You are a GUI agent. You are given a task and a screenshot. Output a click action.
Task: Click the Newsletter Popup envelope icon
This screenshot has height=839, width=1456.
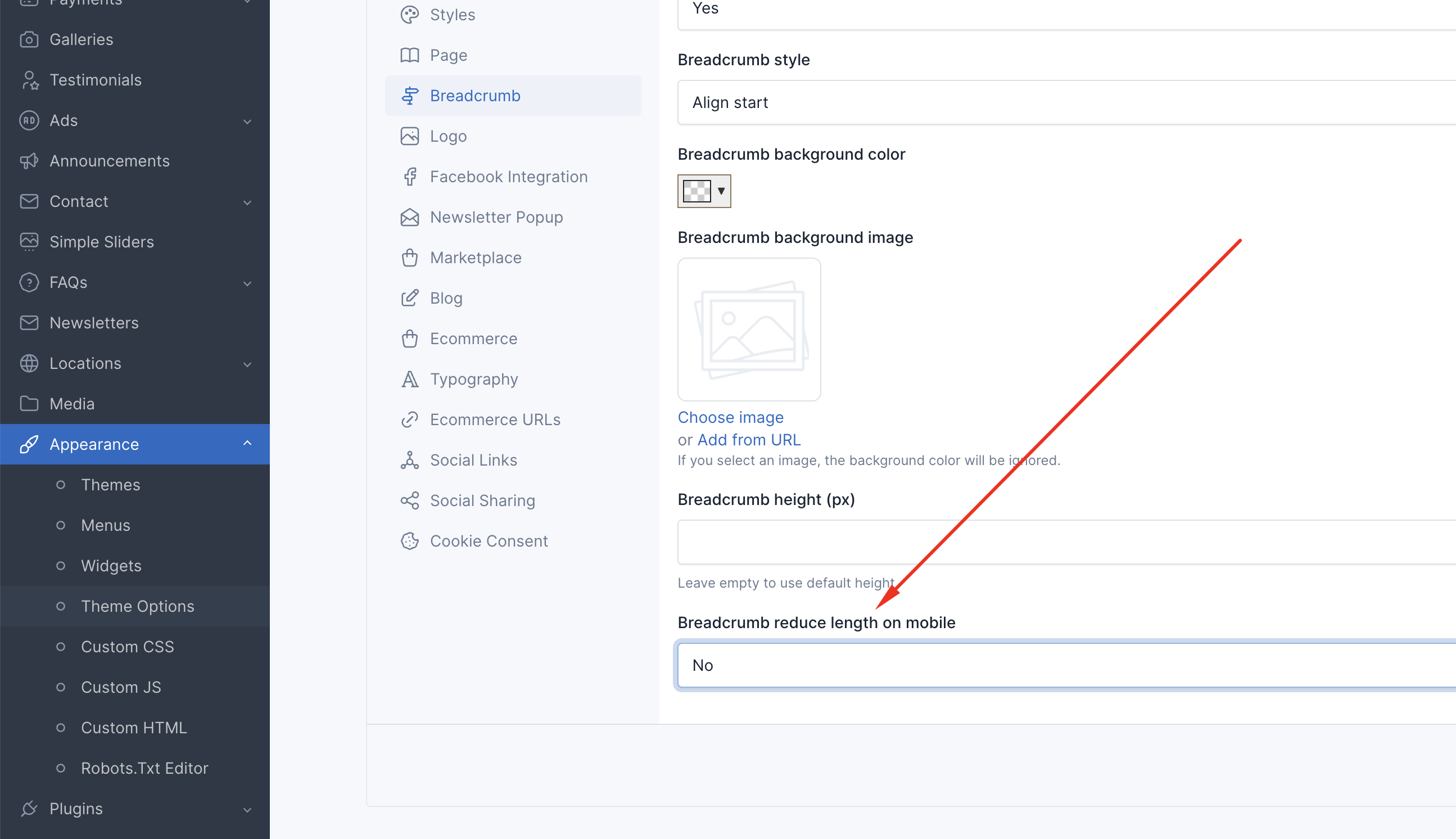click(x=409, y=217)
